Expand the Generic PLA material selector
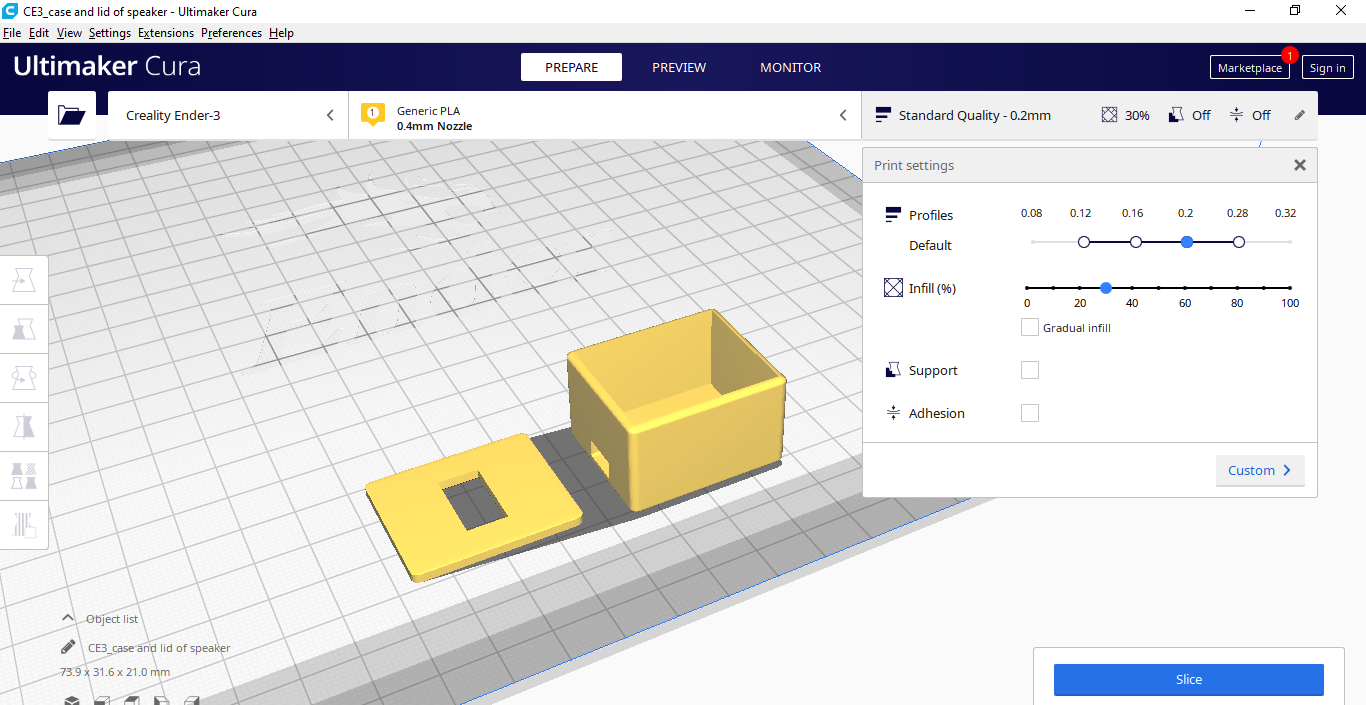The width and height of the screenshot is (1366, 705). coord(605,115)
